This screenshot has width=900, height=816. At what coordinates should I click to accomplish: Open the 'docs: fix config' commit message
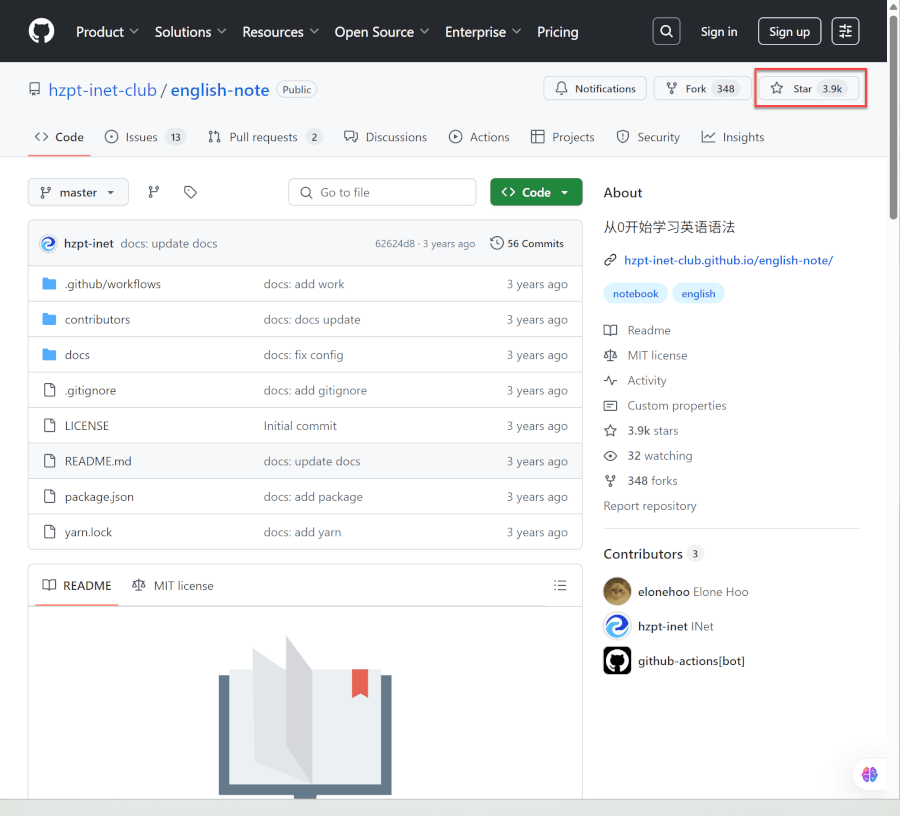point(303,355)
